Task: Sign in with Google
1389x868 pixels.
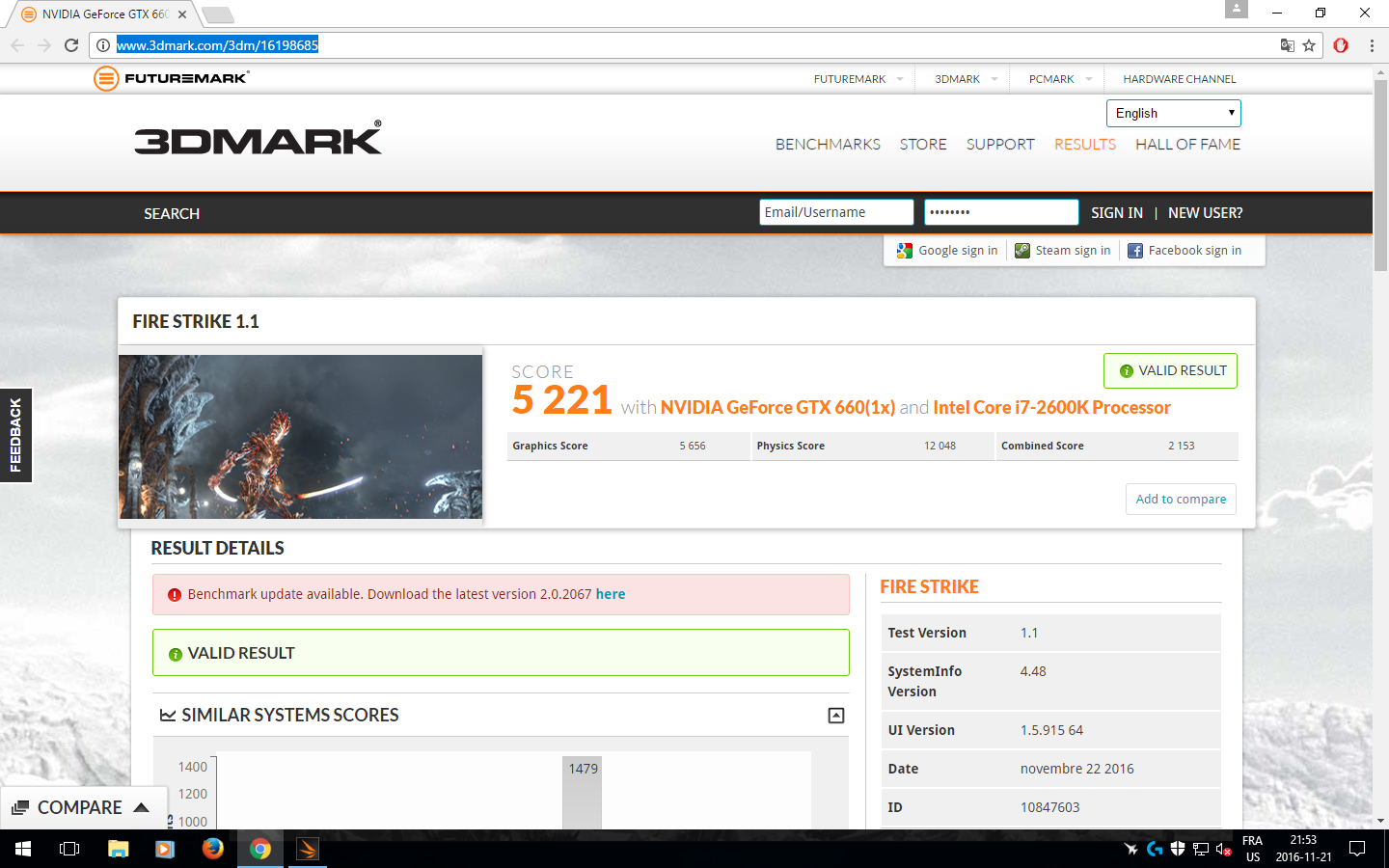Action: (x=947, y=251)
